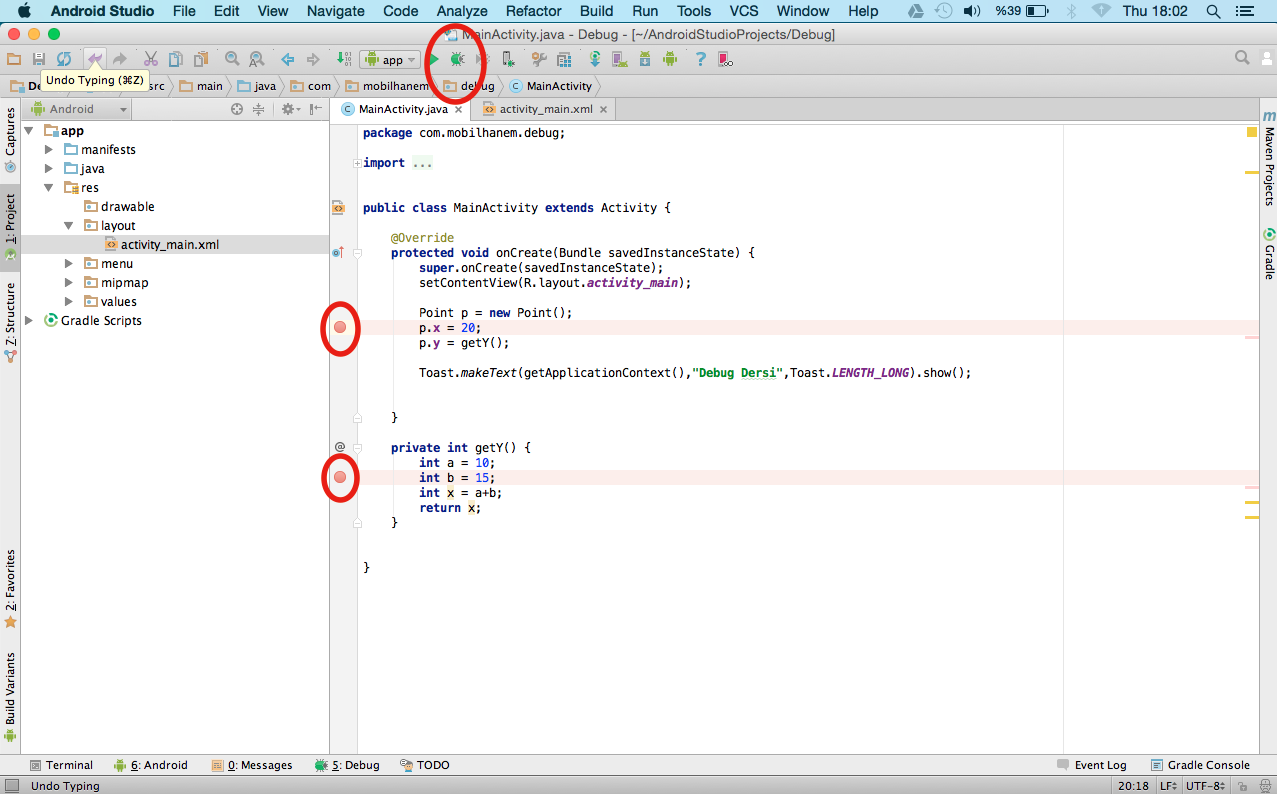The image size is (1277, 794).
Task: Open the macOS Apple menu
Action: coord(24,11)
